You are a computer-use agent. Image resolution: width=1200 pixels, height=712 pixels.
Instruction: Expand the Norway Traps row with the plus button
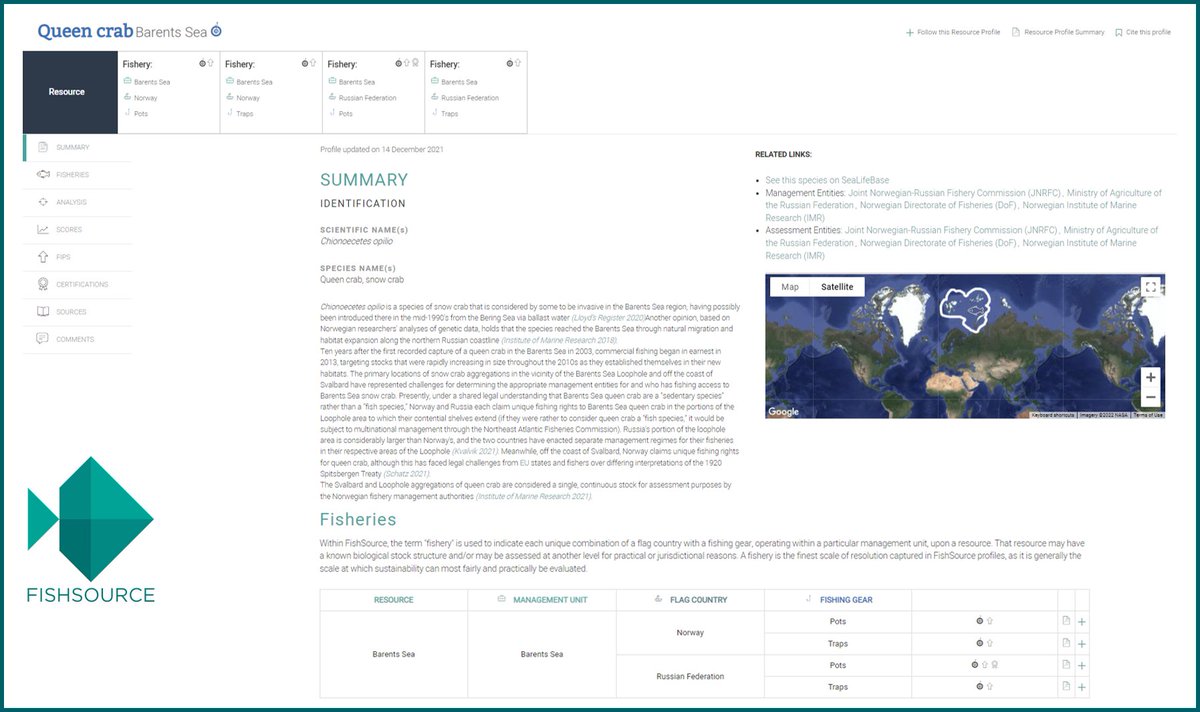pyautogui.click(x=1082, y=644)
